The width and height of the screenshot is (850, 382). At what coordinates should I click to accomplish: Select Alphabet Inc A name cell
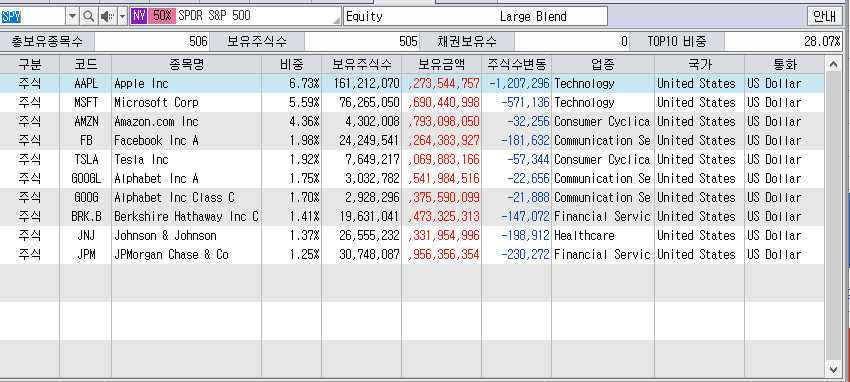[186, 178]
